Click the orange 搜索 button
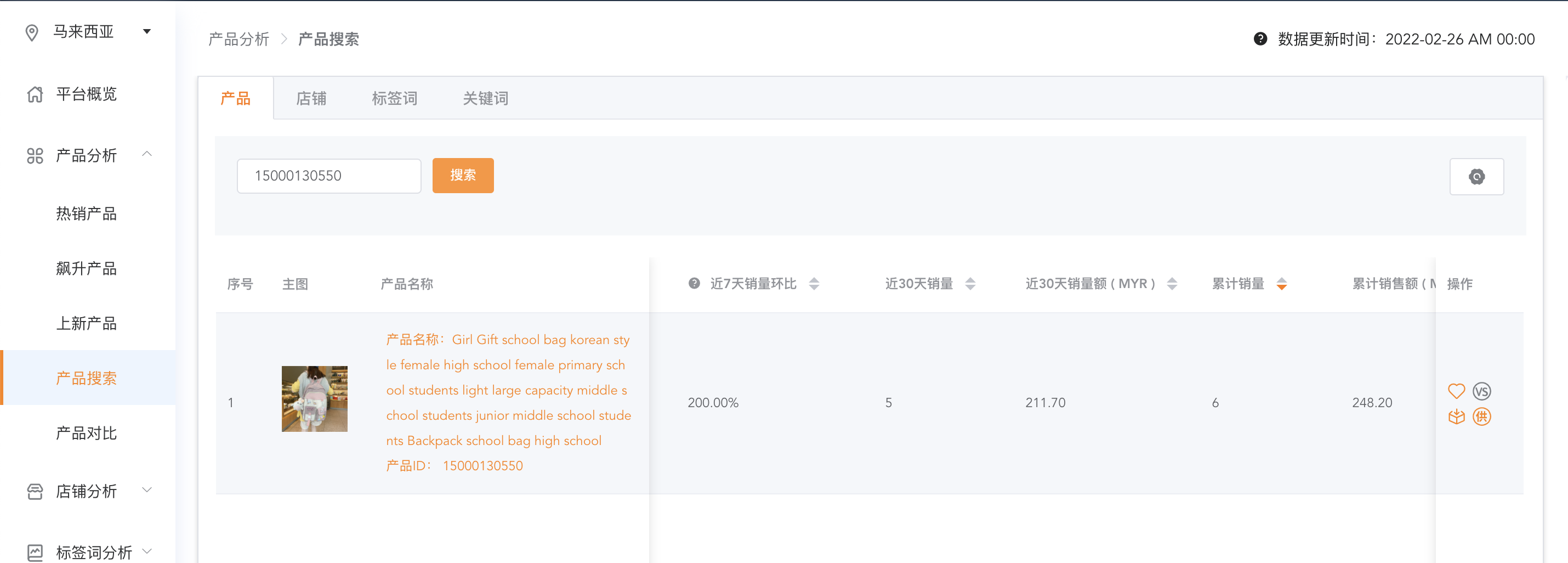The width and height of the screenshot is (1568, 563). 463,176
